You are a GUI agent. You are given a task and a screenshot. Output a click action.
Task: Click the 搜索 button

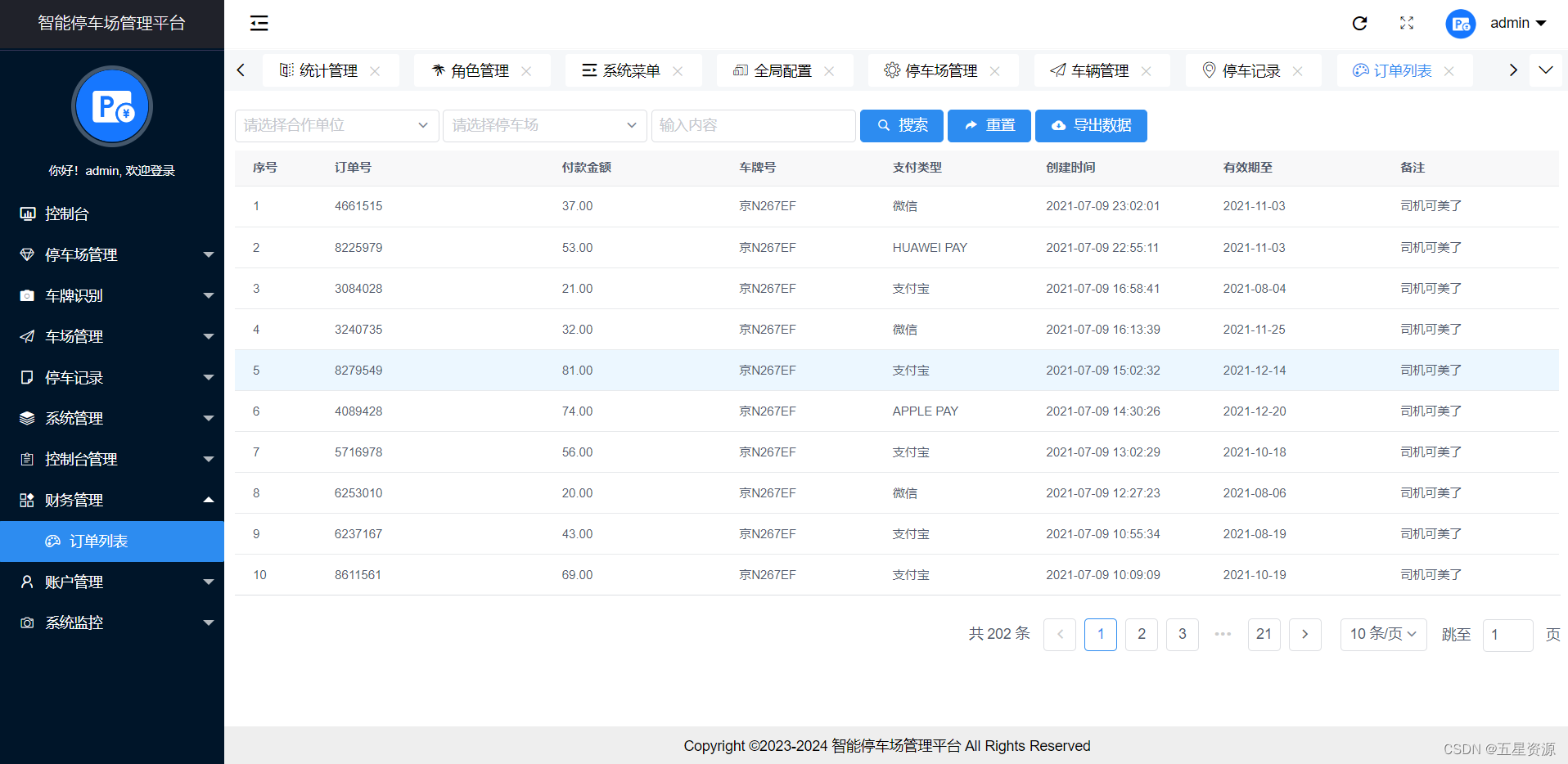(901, 125)
